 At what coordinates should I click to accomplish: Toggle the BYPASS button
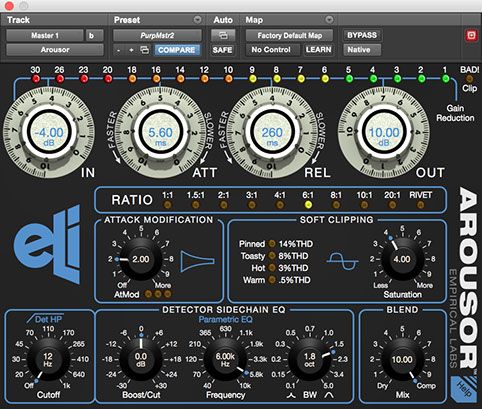(362, 35)
